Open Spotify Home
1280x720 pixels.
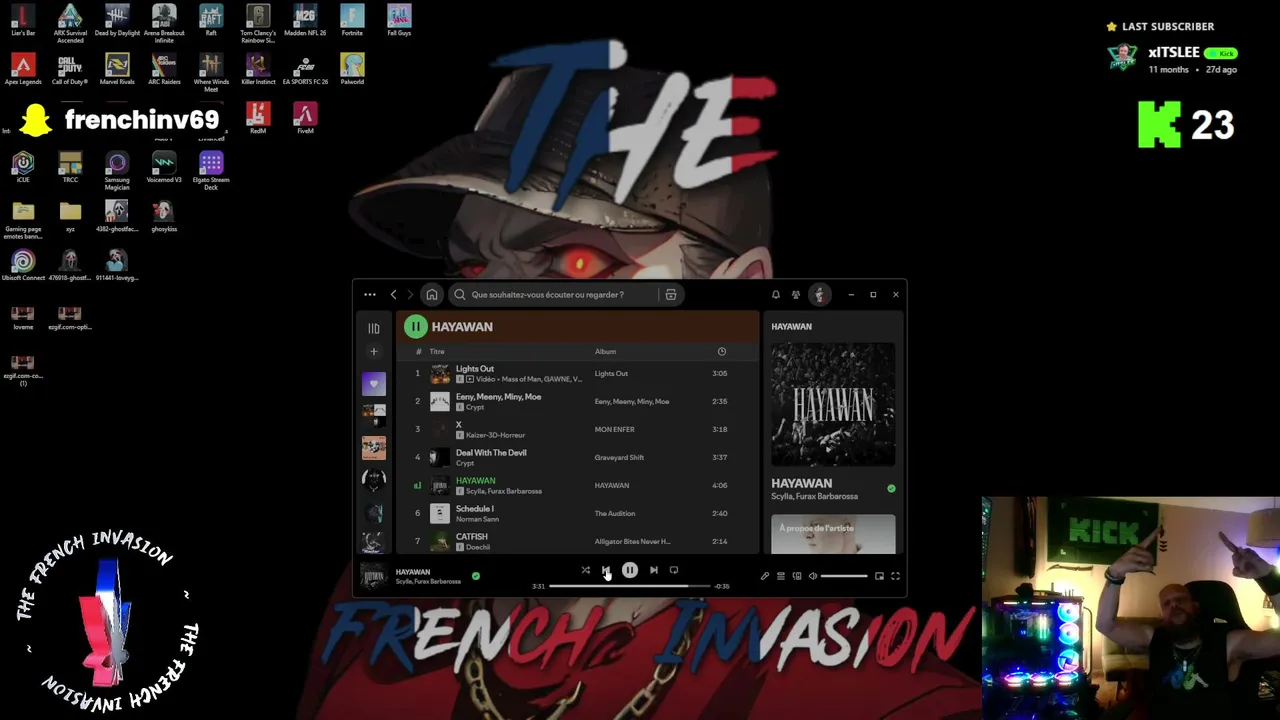click(x=432, y=295)
